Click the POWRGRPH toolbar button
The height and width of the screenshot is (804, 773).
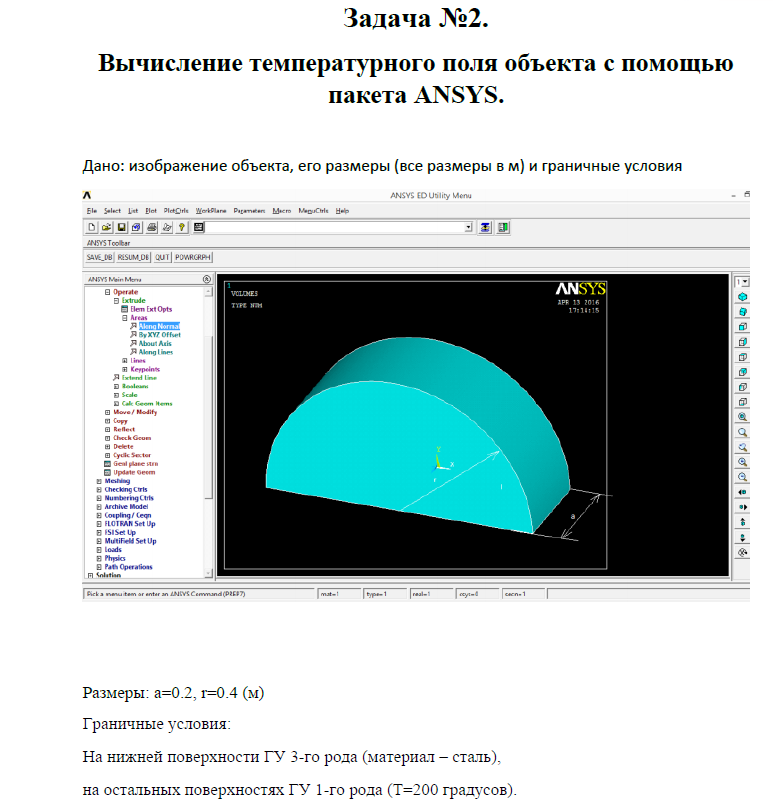tap(193, 257)
